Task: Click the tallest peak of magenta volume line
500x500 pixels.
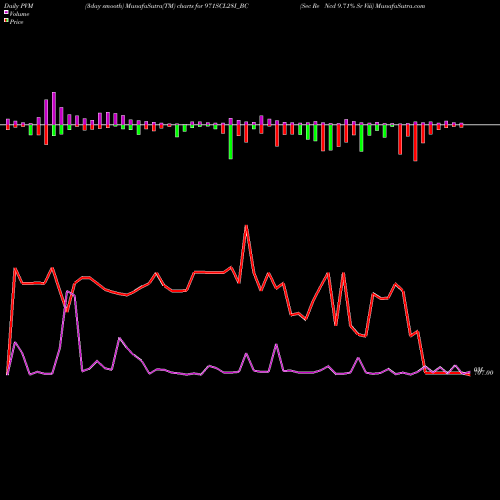Action: pyautogui.click(x=68, y=292)
